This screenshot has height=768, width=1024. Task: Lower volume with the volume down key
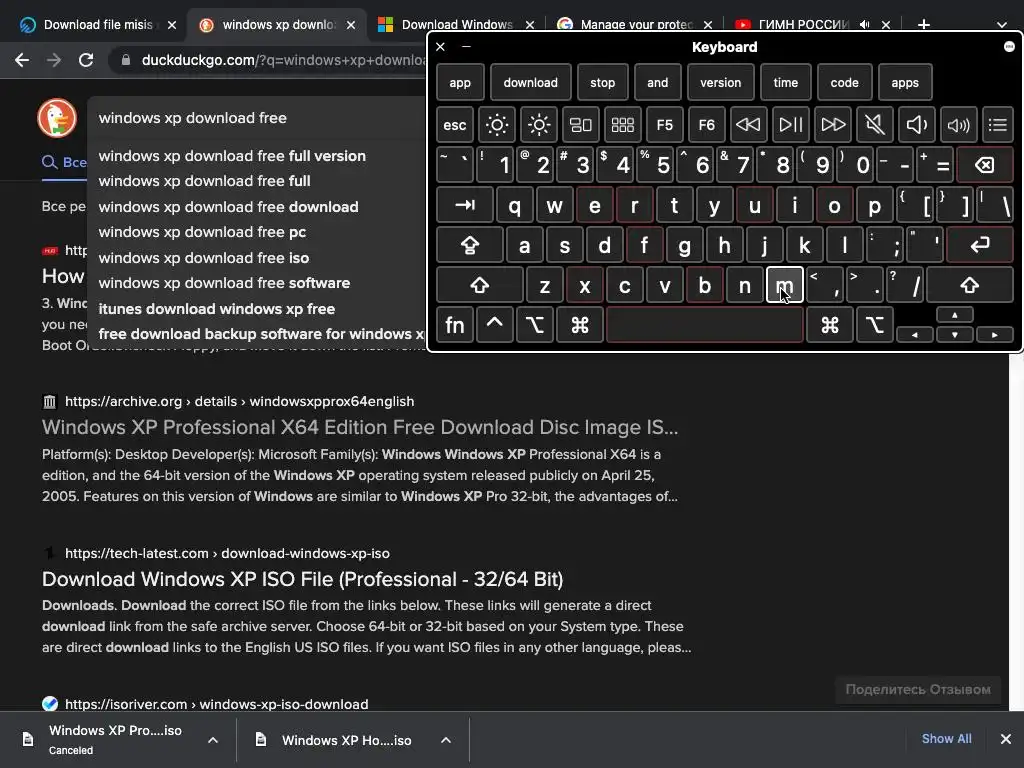[x=916, y=124]
